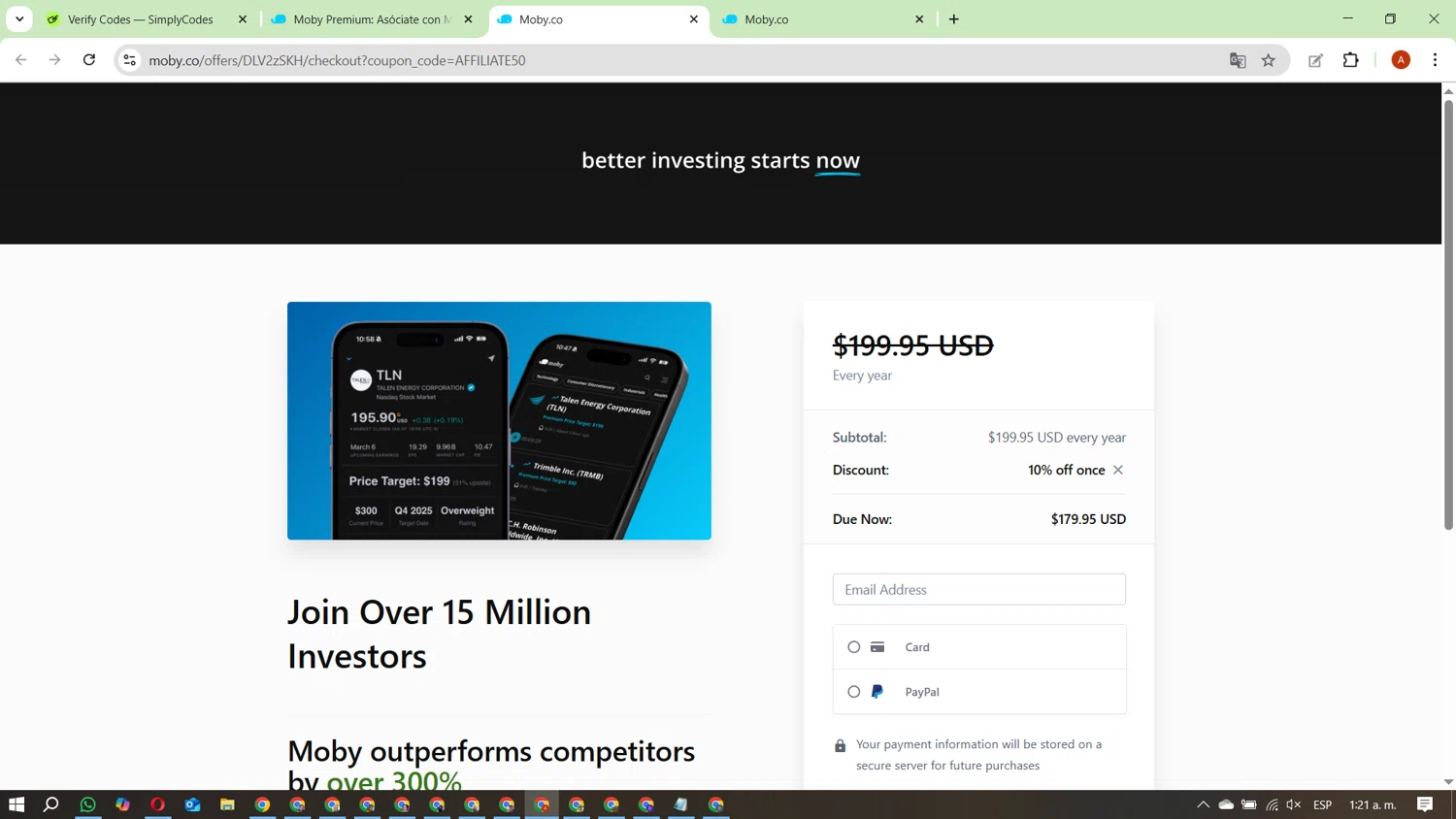Switch to Moby Premium tab
This screenshot has width=1456, height=819.
tap(372, 19)
